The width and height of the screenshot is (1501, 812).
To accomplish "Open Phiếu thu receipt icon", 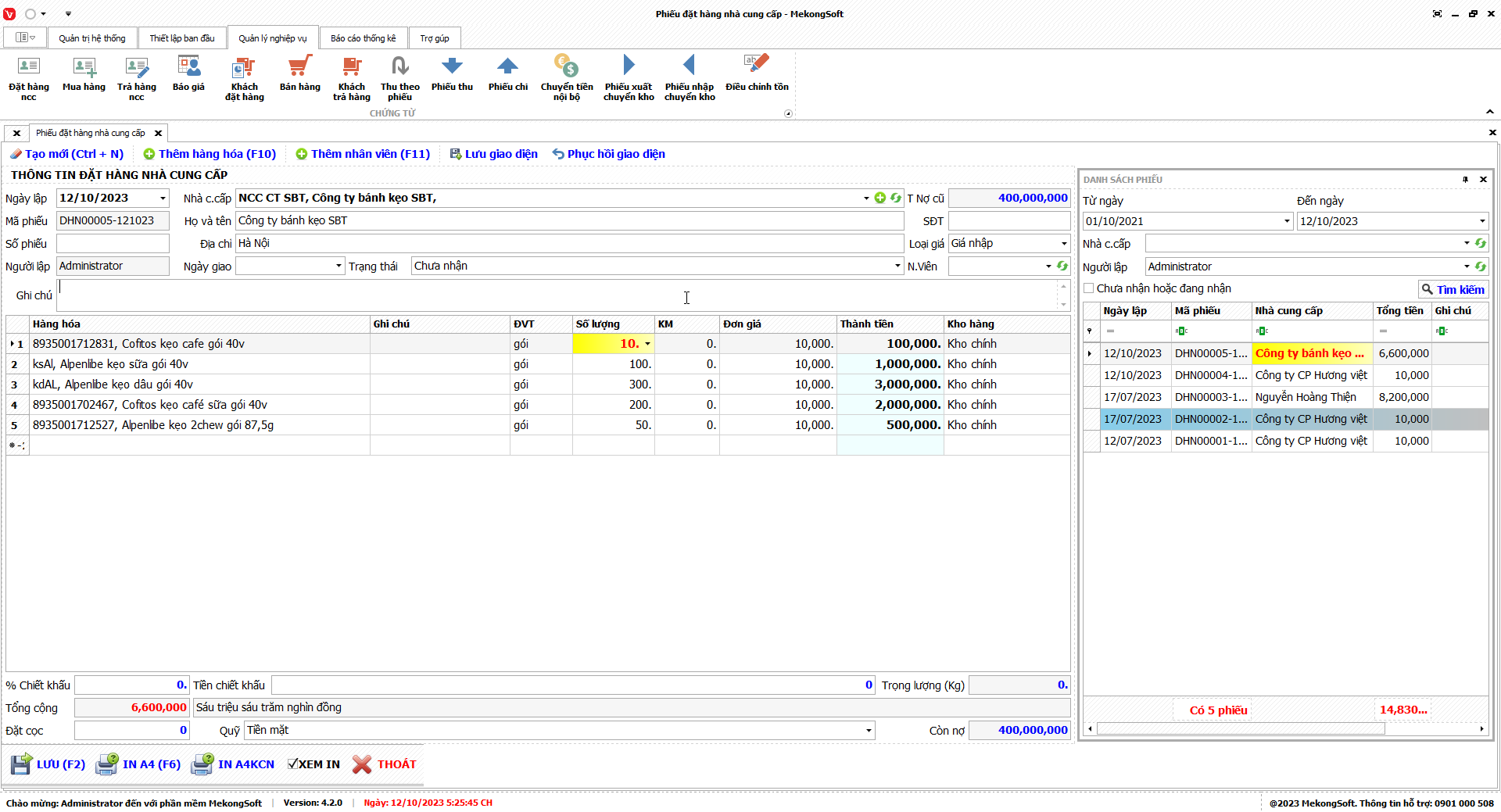I will 452,74.
